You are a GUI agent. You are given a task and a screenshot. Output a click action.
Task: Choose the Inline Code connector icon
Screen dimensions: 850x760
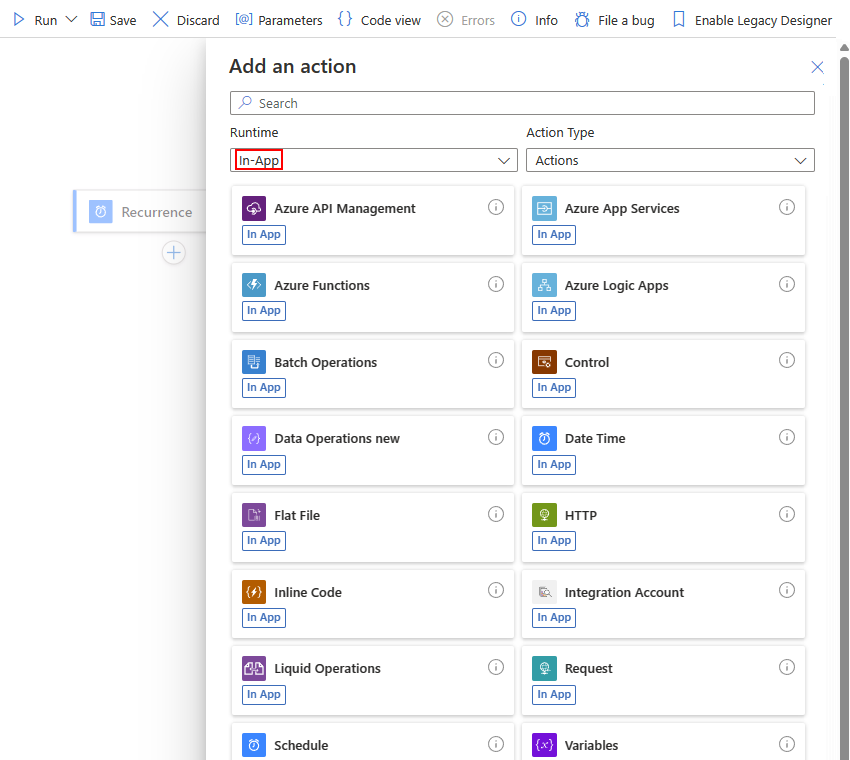254,592
